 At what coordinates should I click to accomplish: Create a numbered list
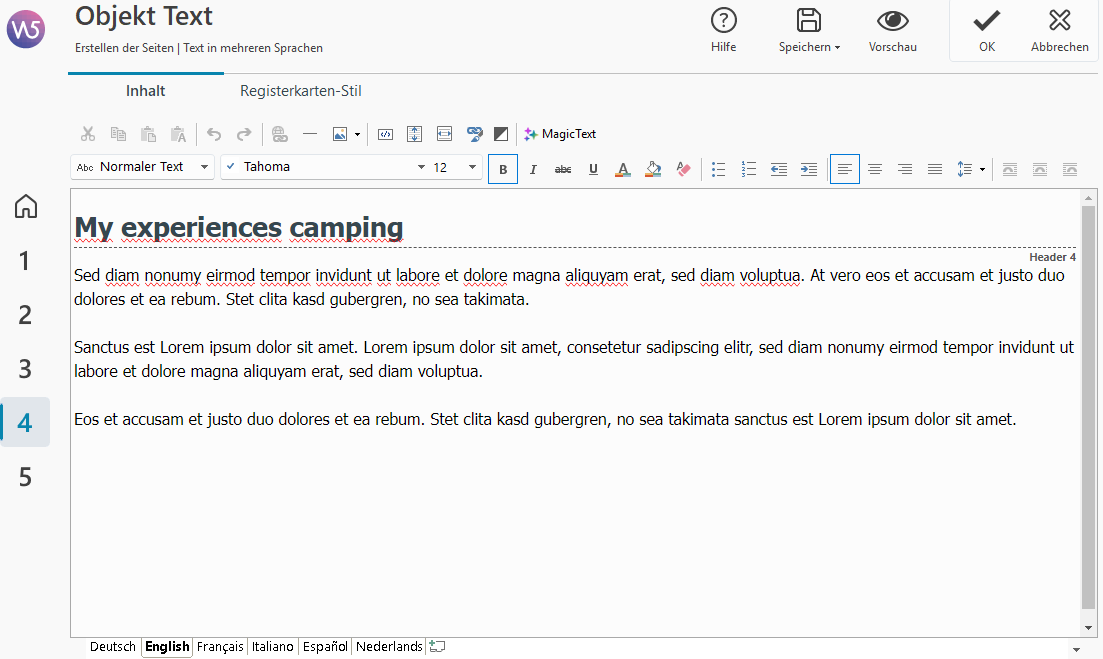click(749, 169)
